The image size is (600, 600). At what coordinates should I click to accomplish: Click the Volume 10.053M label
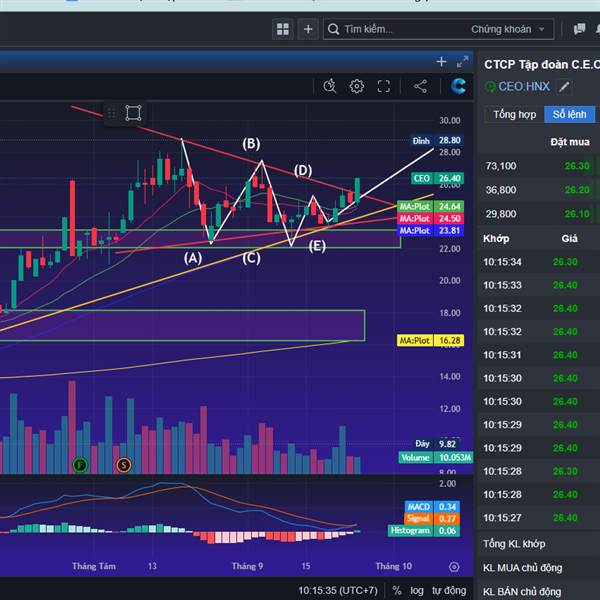(x=436, y=458)
